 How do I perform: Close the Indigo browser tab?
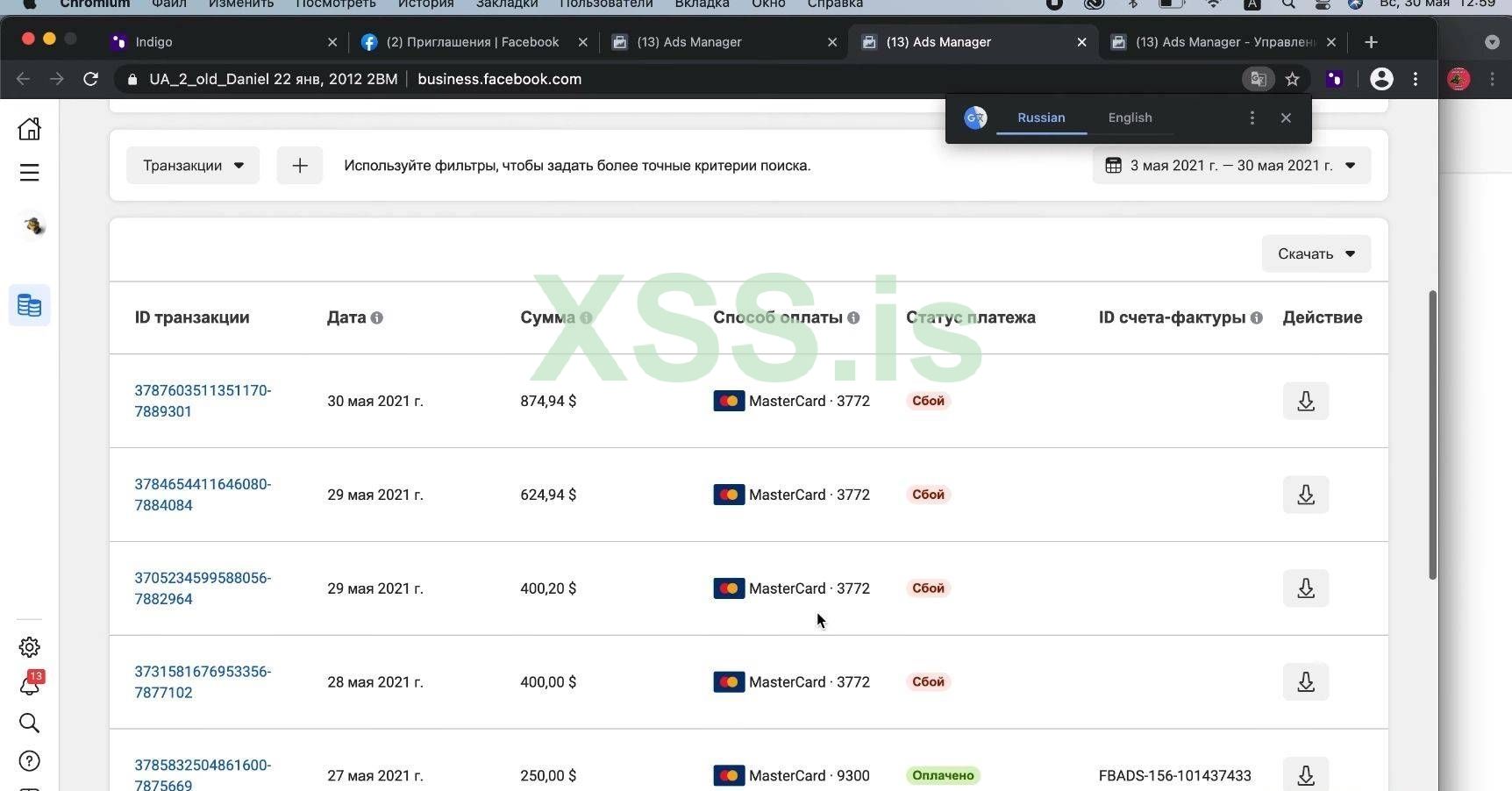(332, 42)
